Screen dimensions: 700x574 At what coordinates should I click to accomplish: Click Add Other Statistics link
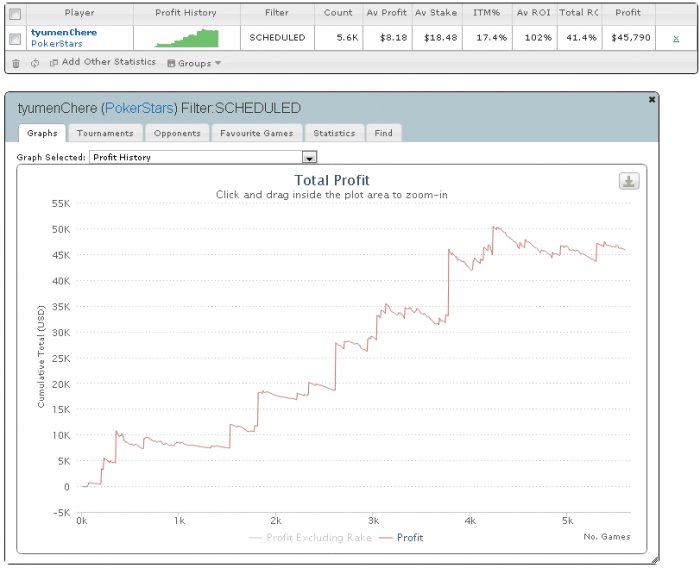(109, 62)
